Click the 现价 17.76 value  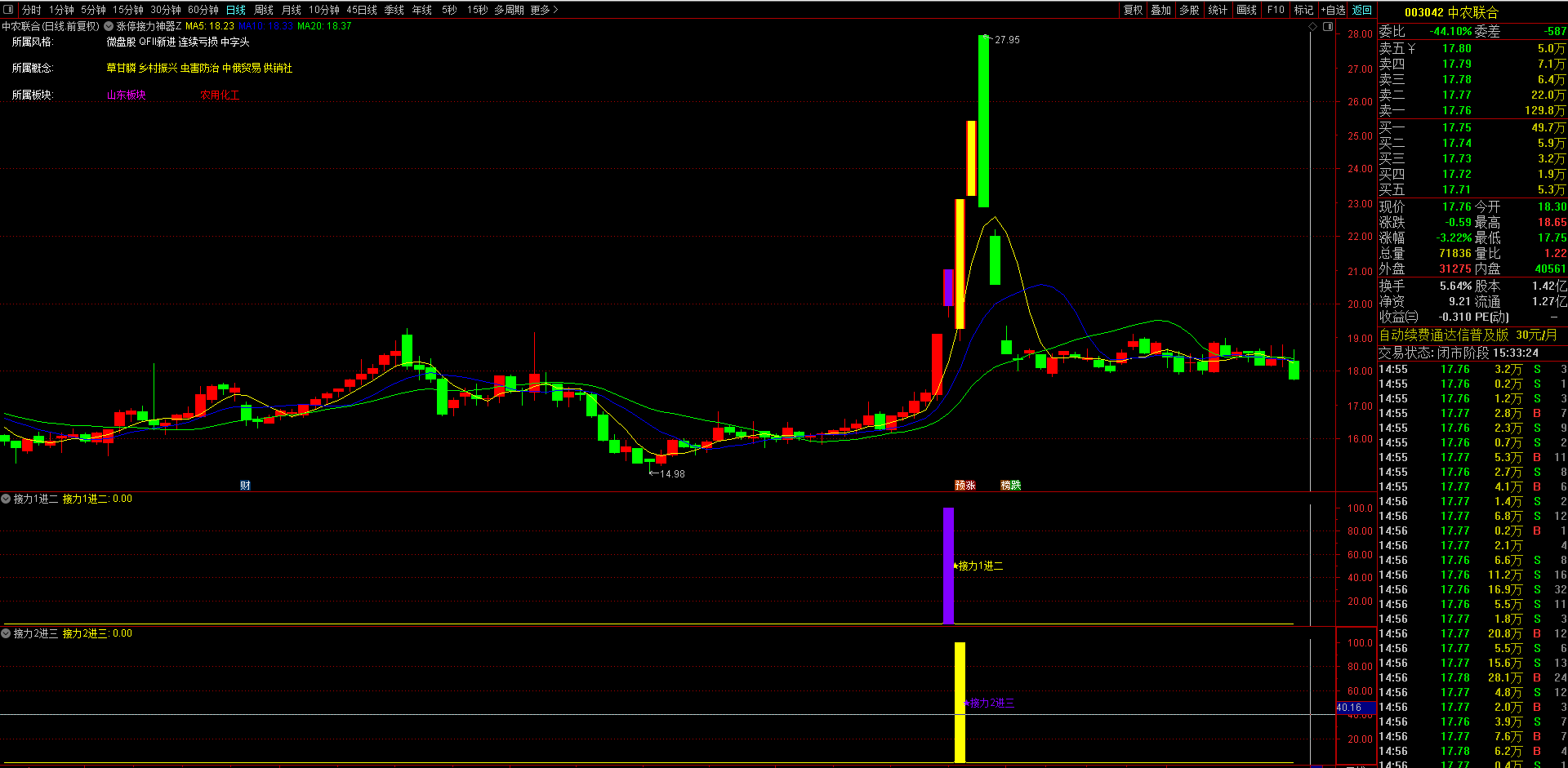(x=1456, y=207)
